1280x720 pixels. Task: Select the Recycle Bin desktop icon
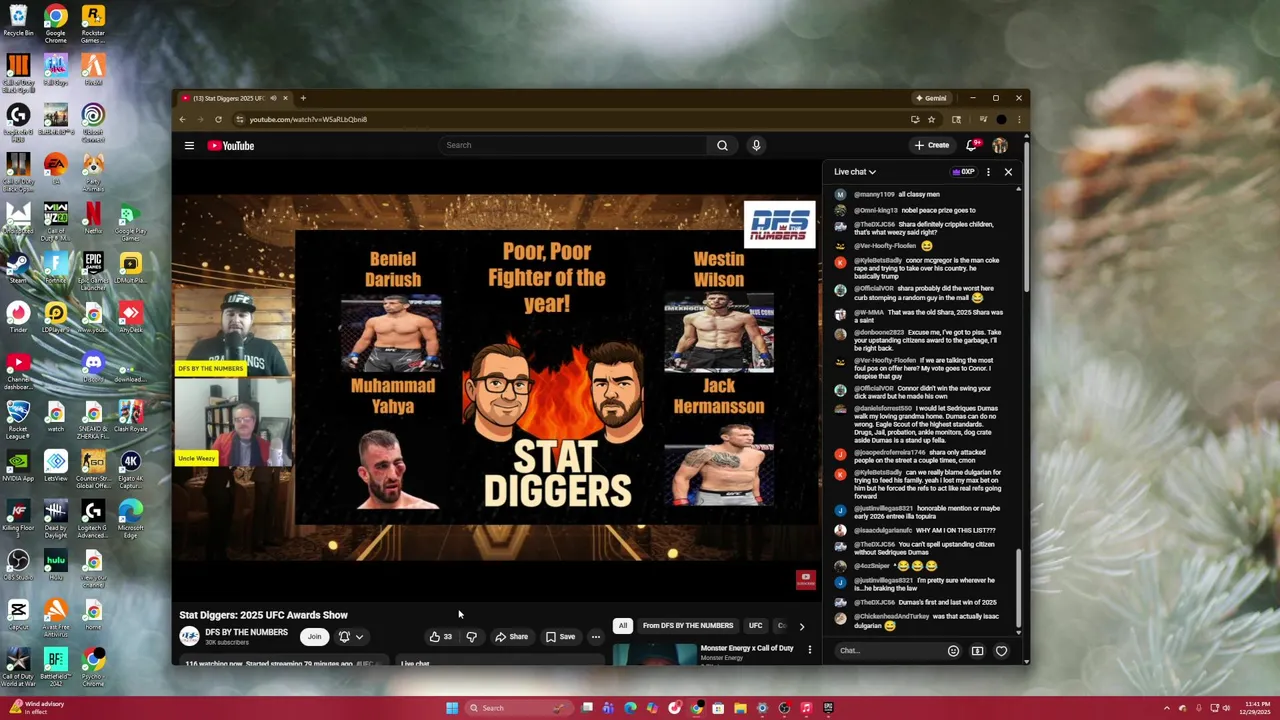coord(18,20)
